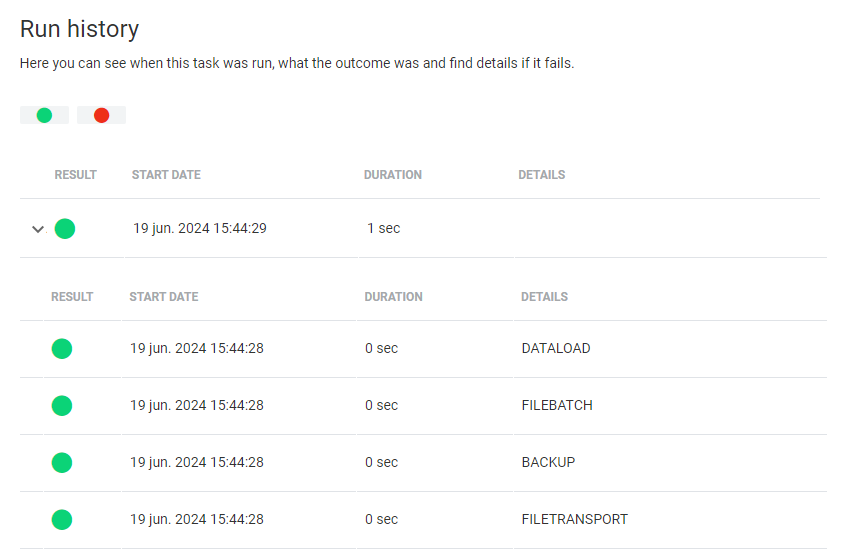Click the FILETRANSPORT row status icon

click(62, 520)
